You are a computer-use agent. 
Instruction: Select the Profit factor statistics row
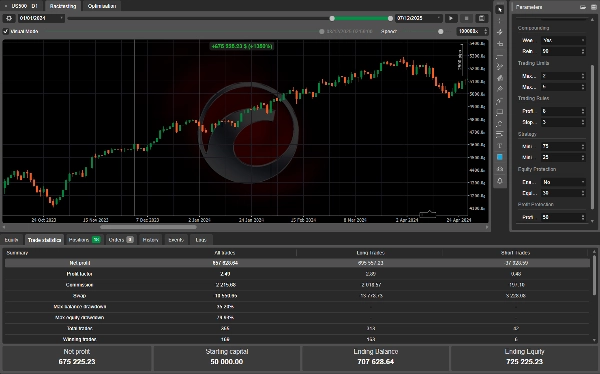point(297,274)
